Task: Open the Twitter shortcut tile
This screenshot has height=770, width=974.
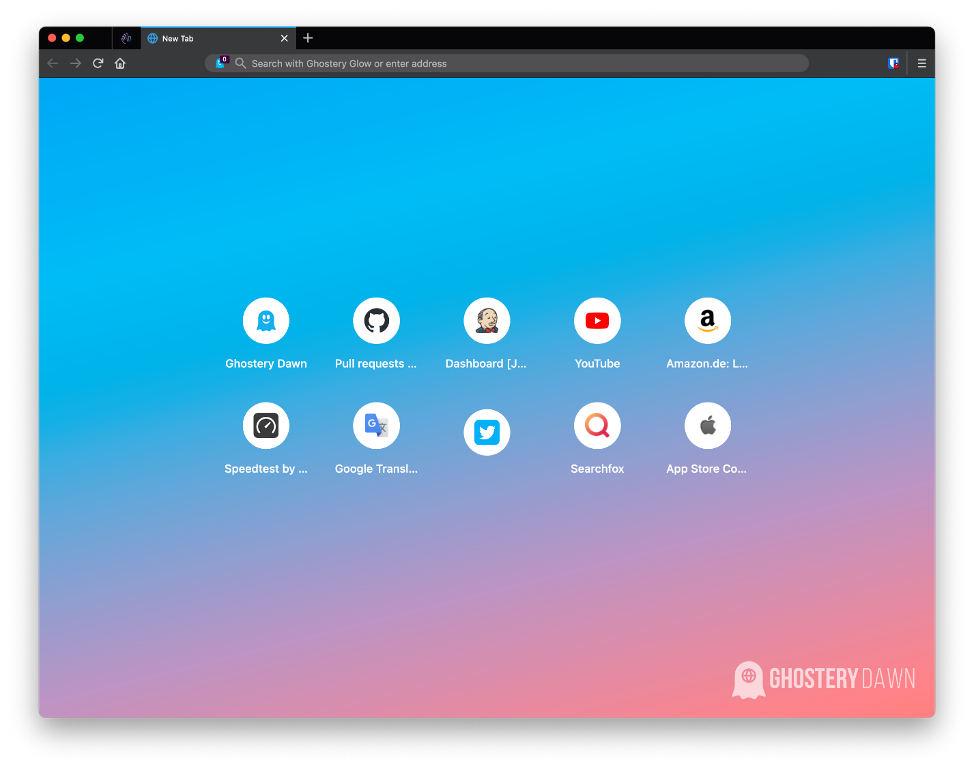Action: [x=487, y=432]
